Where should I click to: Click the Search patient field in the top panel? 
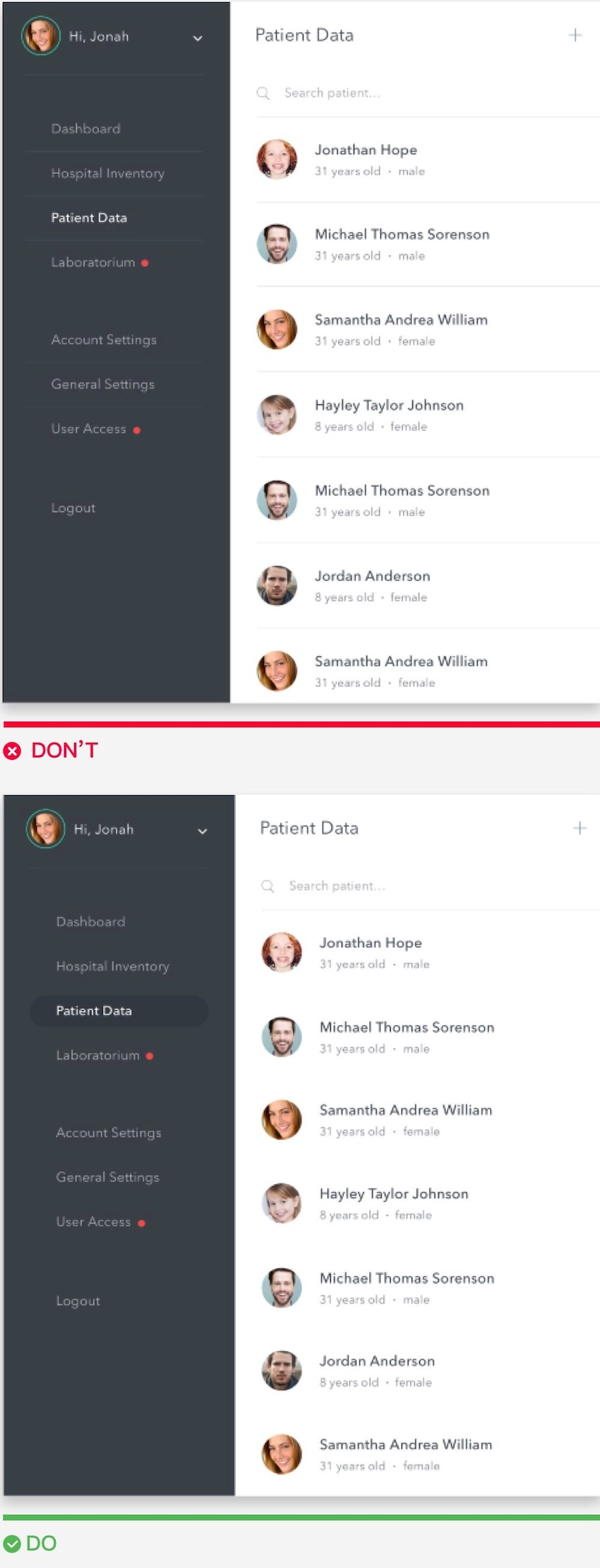pyautogui.click(x=427, y=93)
